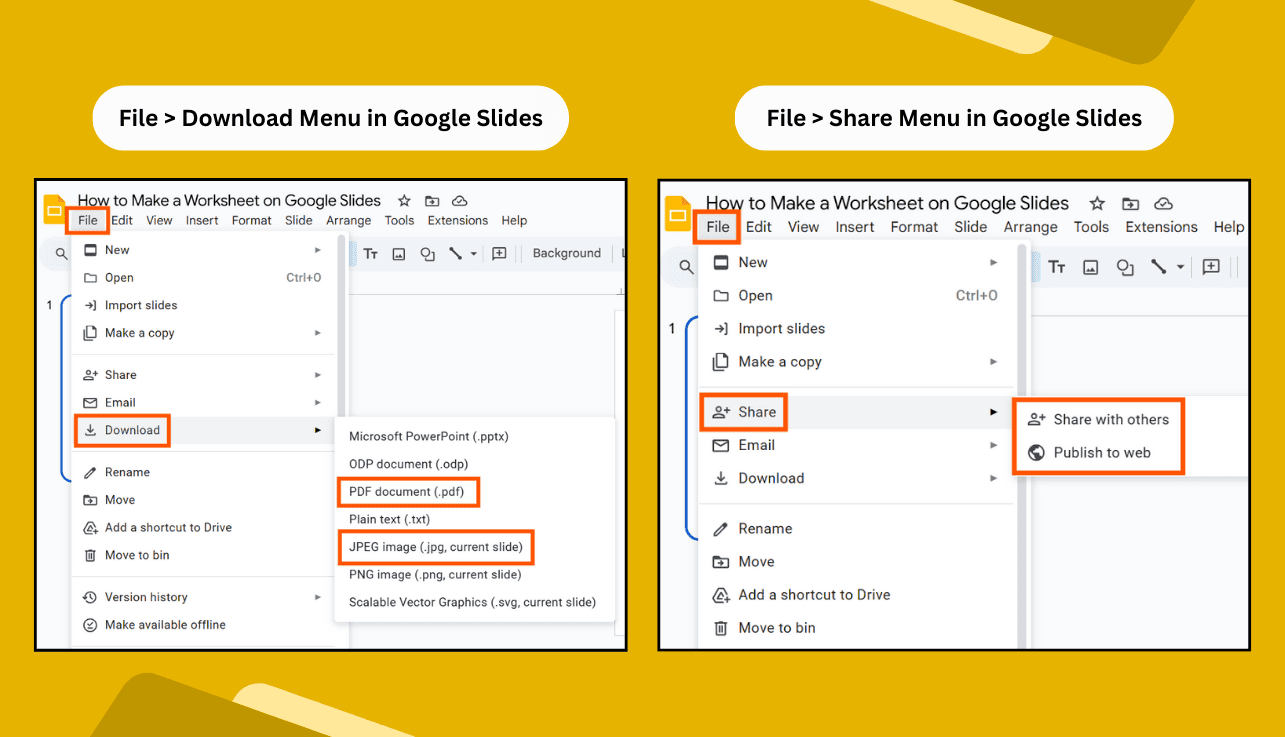Select the Shape tool
The image size is (1285, 737).
(427, 253)
